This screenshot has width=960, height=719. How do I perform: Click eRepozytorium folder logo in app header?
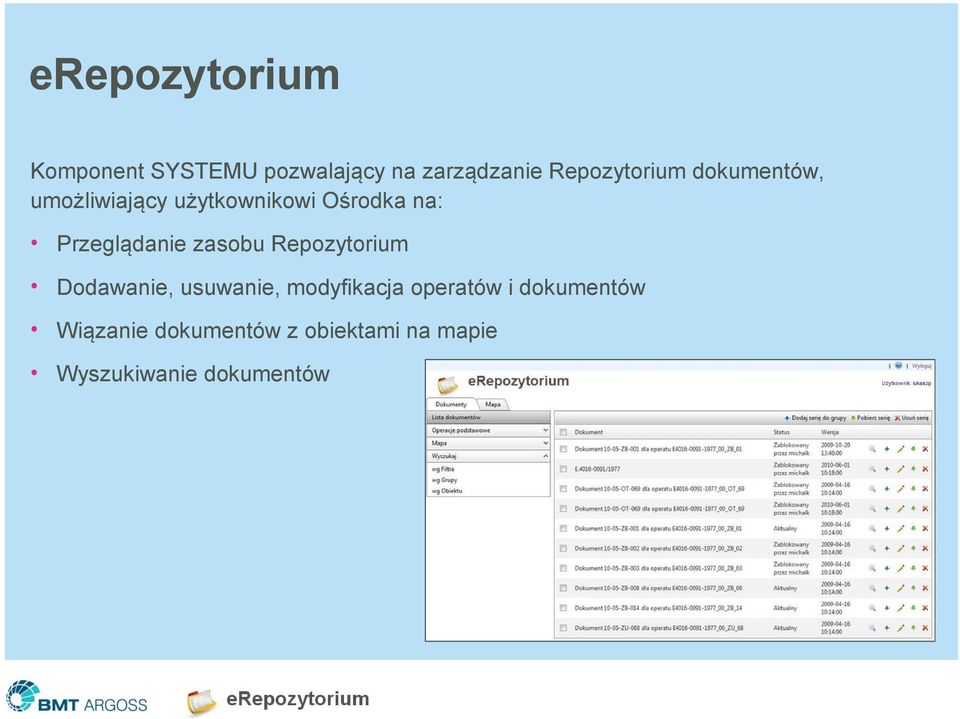(447, 384)
